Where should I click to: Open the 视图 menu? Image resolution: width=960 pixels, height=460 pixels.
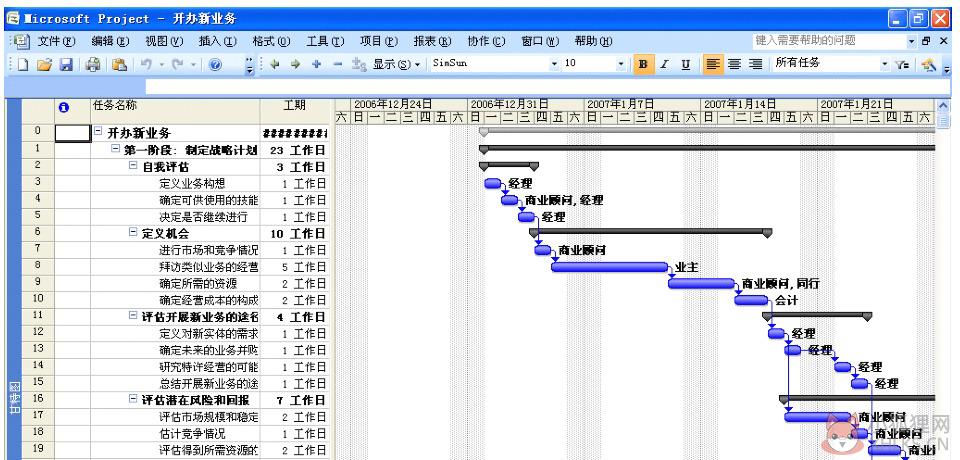tap(164, 41)
